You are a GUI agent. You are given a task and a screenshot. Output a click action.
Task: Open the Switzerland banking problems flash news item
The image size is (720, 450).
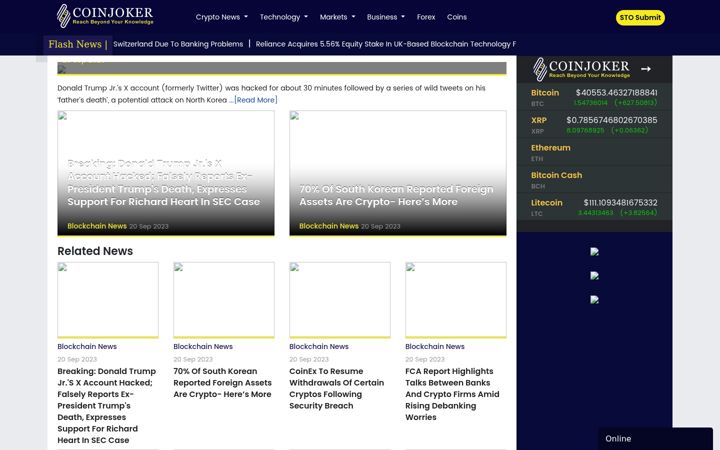coord(178,44)
